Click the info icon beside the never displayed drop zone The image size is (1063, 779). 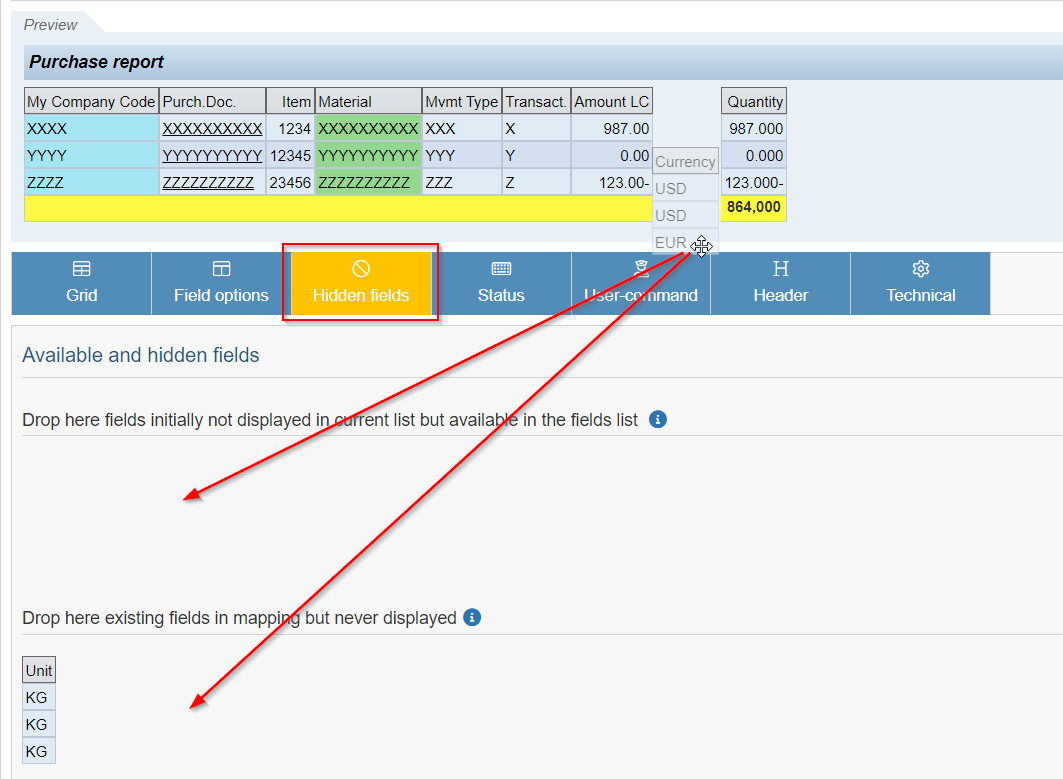tap(471, 618)
